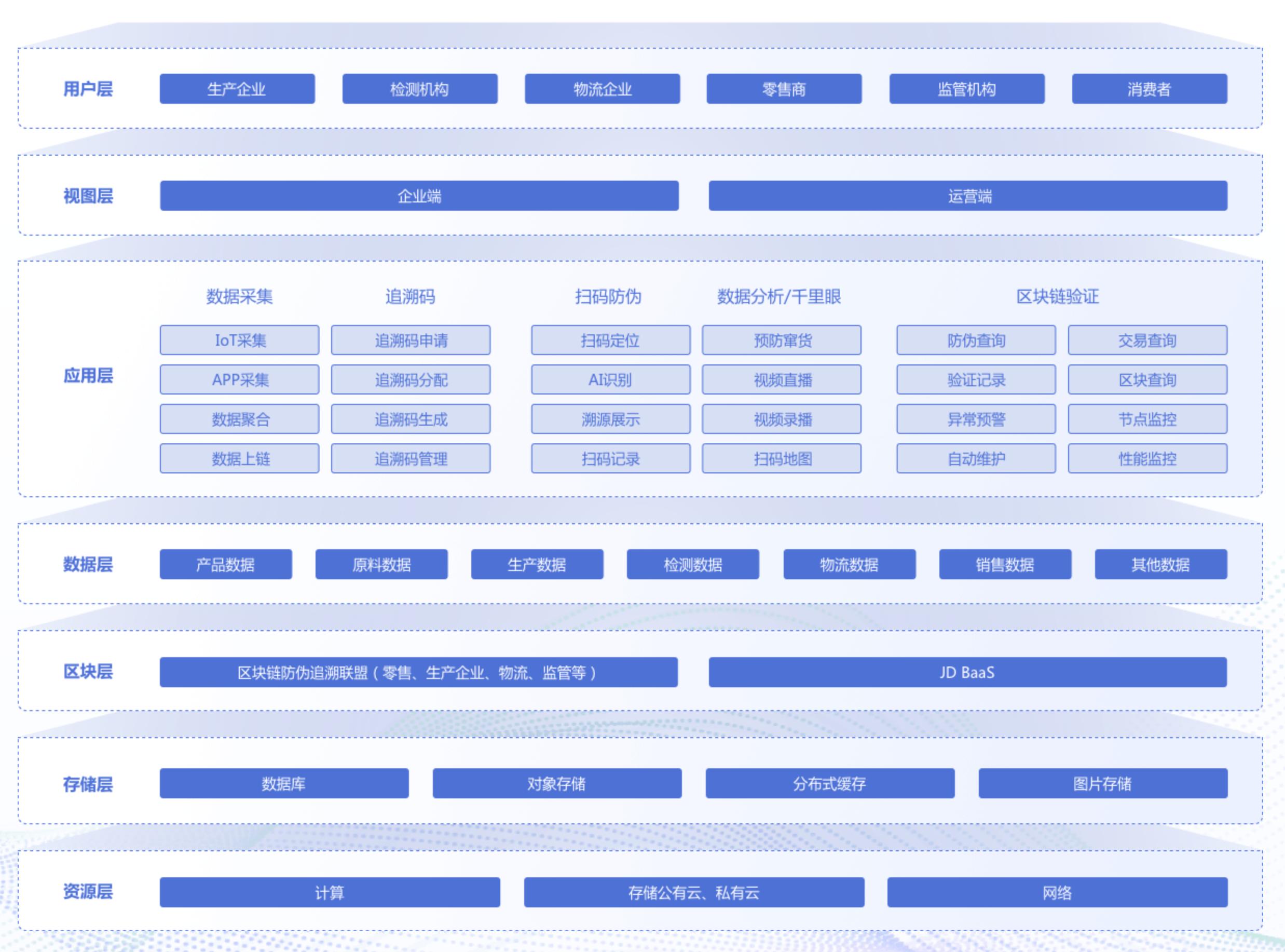This screenshot has width=1285, height=952.
Task: Click the JD BaaS bar
Action: click(x=967, y=672)
